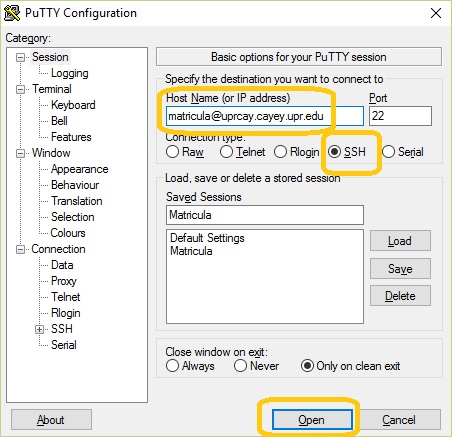Select Matricula in saved sessions list
Viewport: 452px width, 437px height.
(191, 251)
